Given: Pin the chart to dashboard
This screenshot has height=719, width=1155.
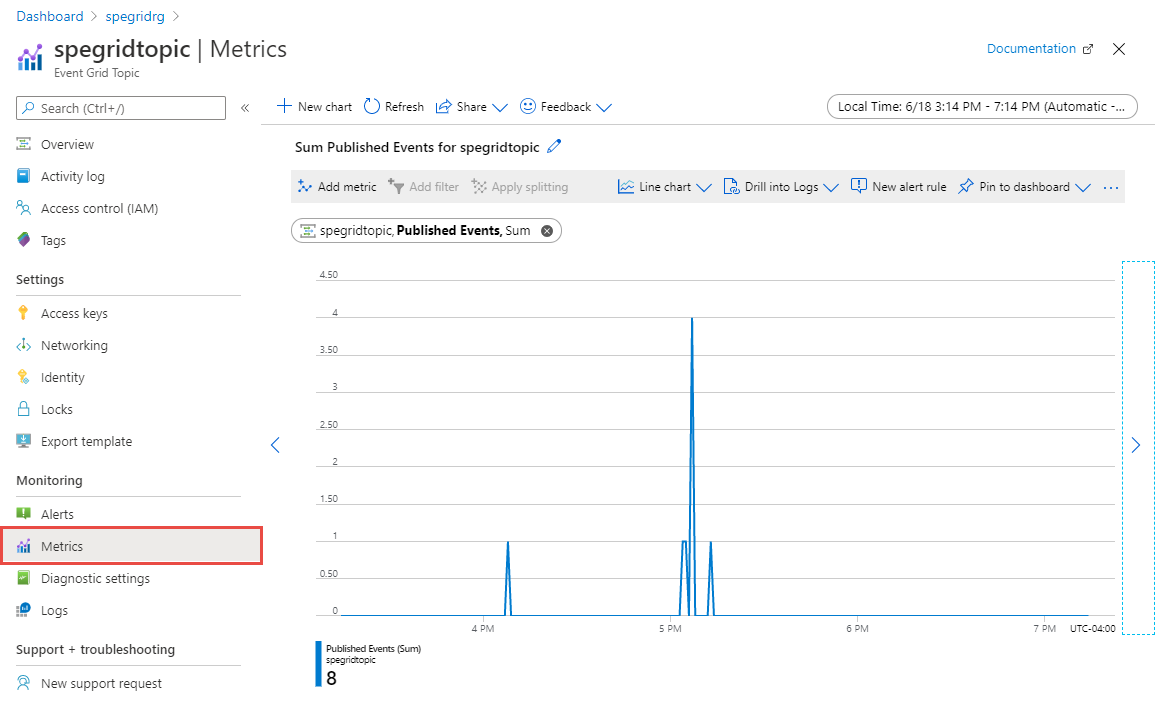Looking at the screenshot, I should point(1015,186).
